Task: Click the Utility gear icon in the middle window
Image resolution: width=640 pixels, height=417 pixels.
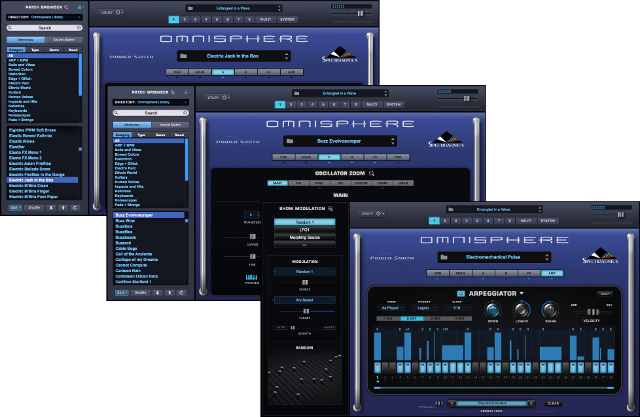Action: (224, 98)
